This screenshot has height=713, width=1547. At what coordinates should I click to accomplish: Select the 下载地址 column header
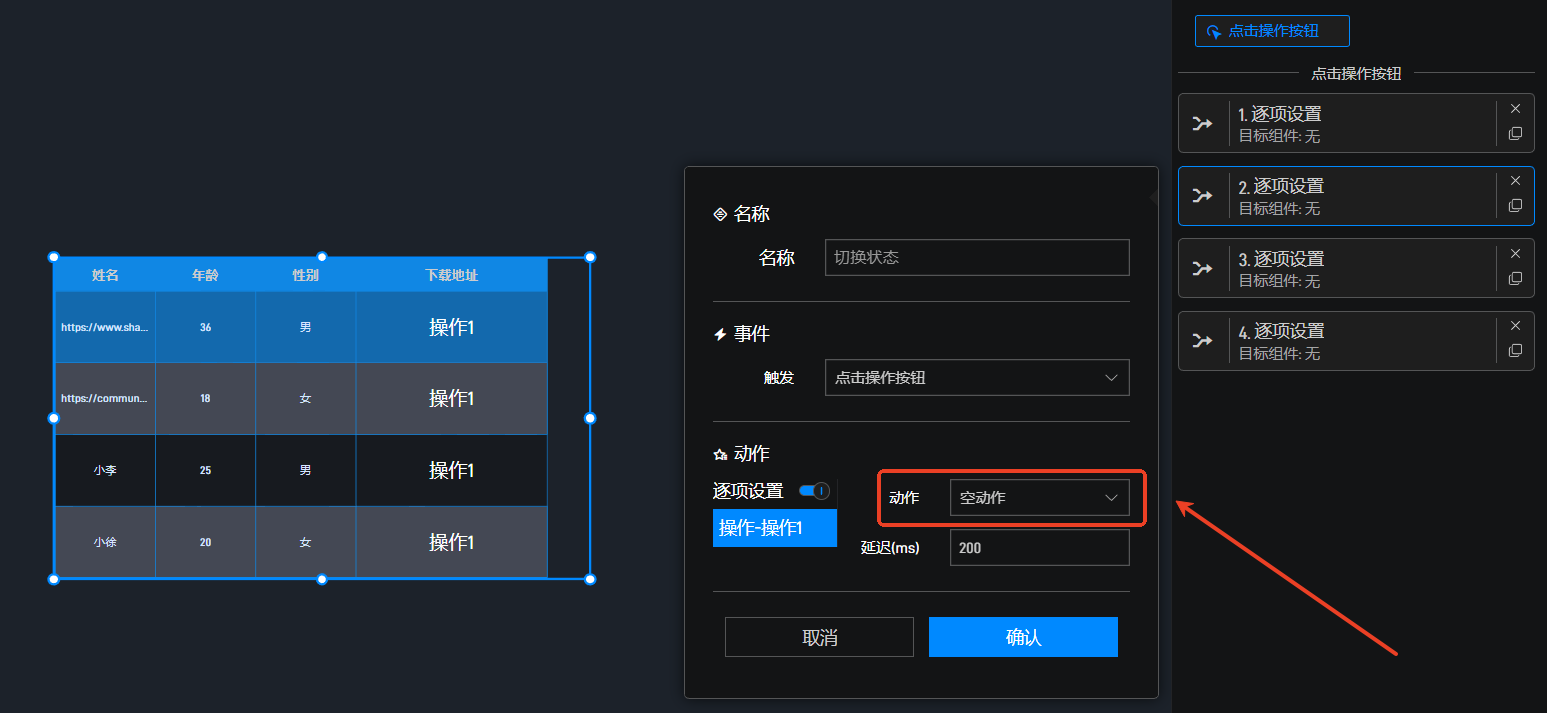pos(451,275)
